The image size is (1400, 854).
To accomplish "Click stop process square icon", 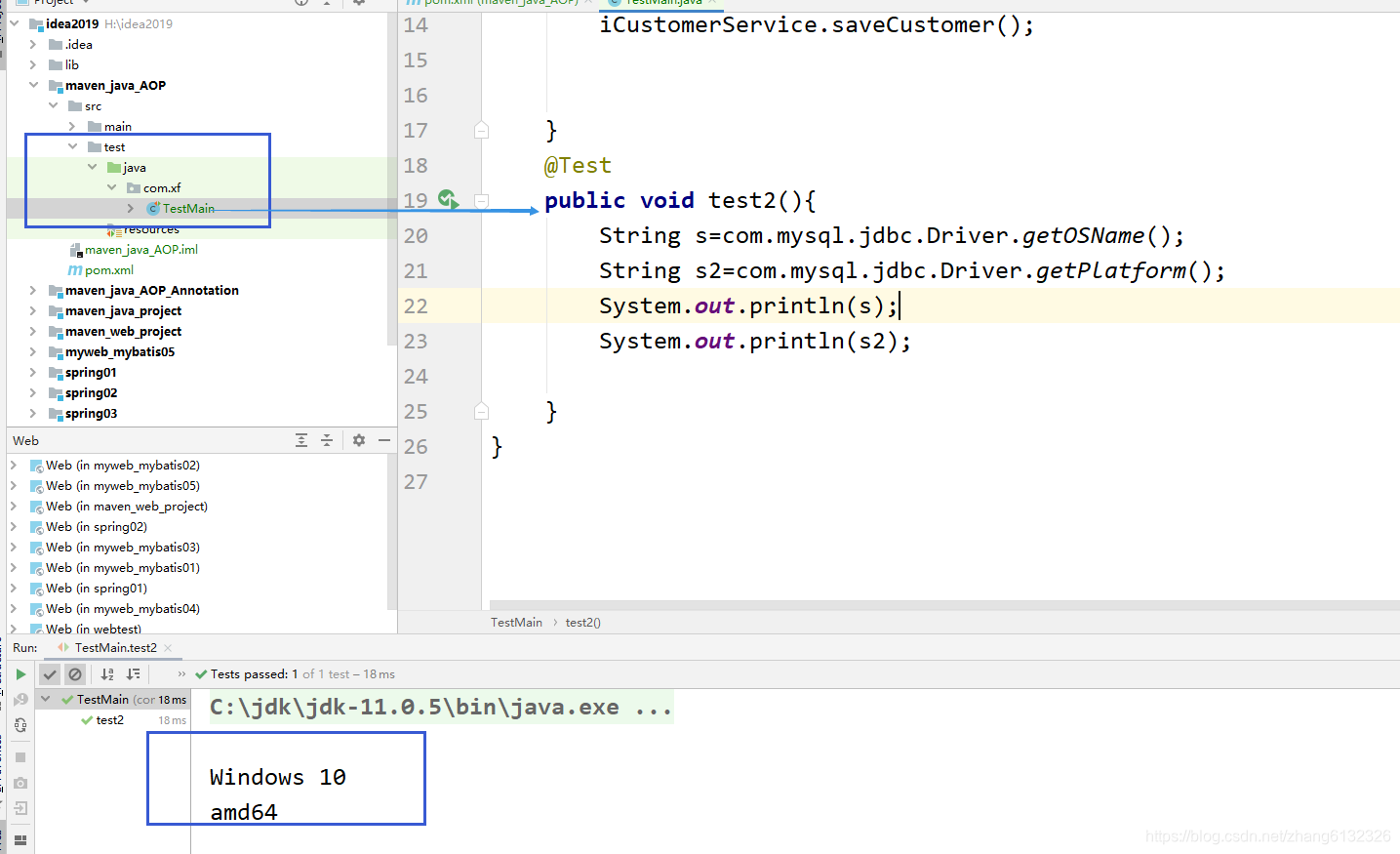I will (20, 757).
